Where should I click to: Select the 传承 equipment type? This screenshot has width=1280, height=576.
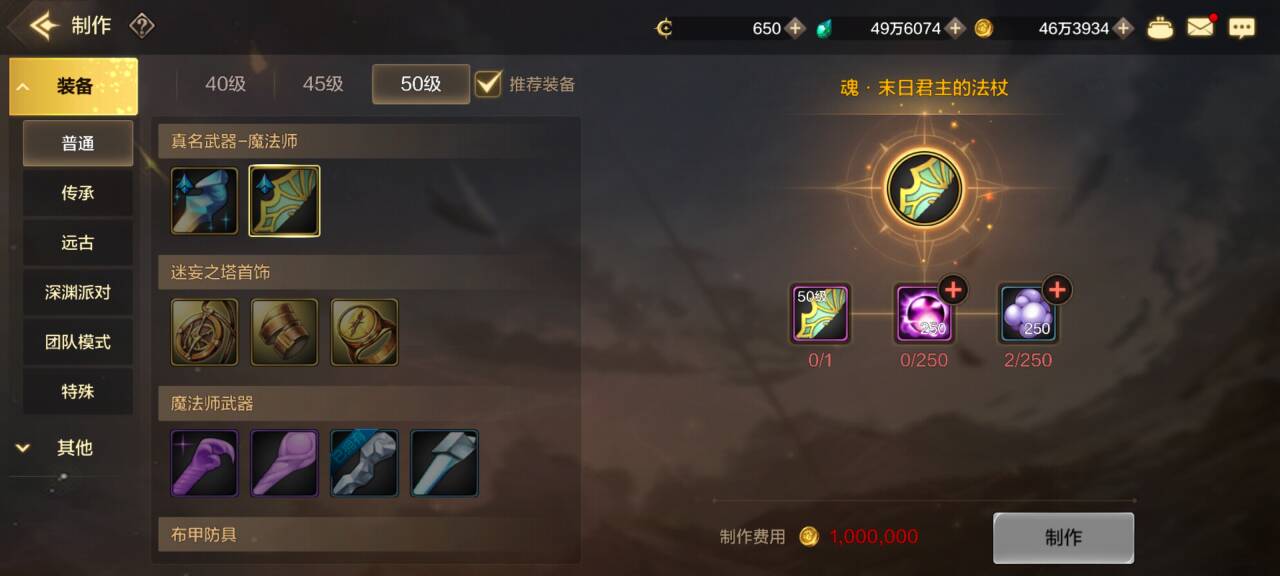[x=78, y=193]
